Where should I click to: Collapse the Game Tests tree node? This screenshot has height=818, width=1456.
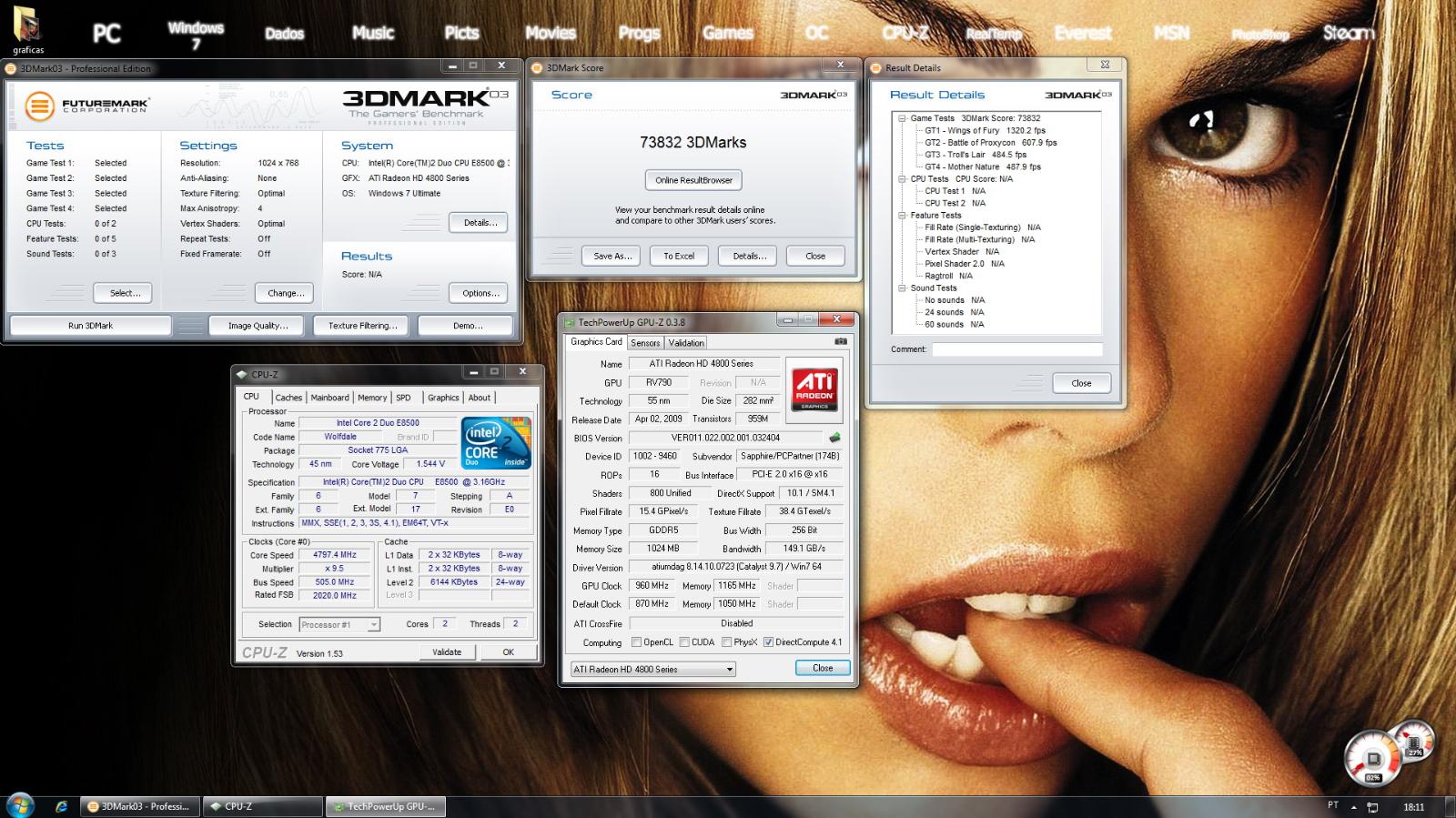[902, 118]
